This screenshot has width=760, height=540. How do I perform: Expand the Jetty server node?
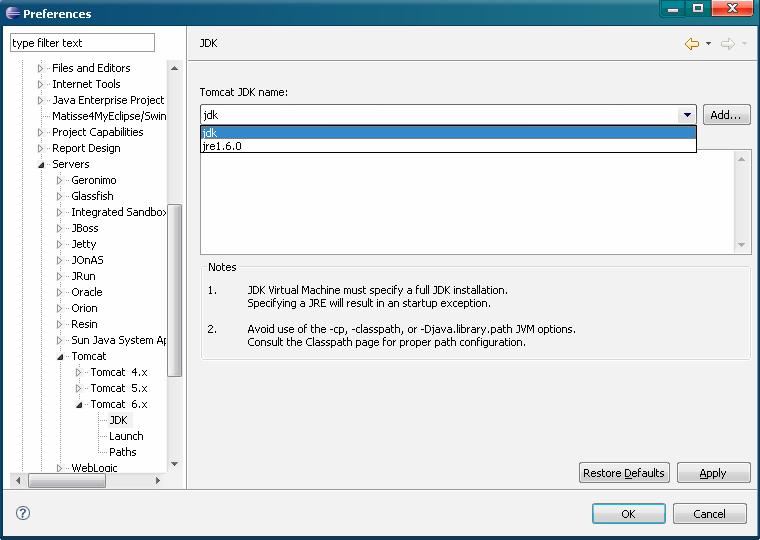(60, 244)
